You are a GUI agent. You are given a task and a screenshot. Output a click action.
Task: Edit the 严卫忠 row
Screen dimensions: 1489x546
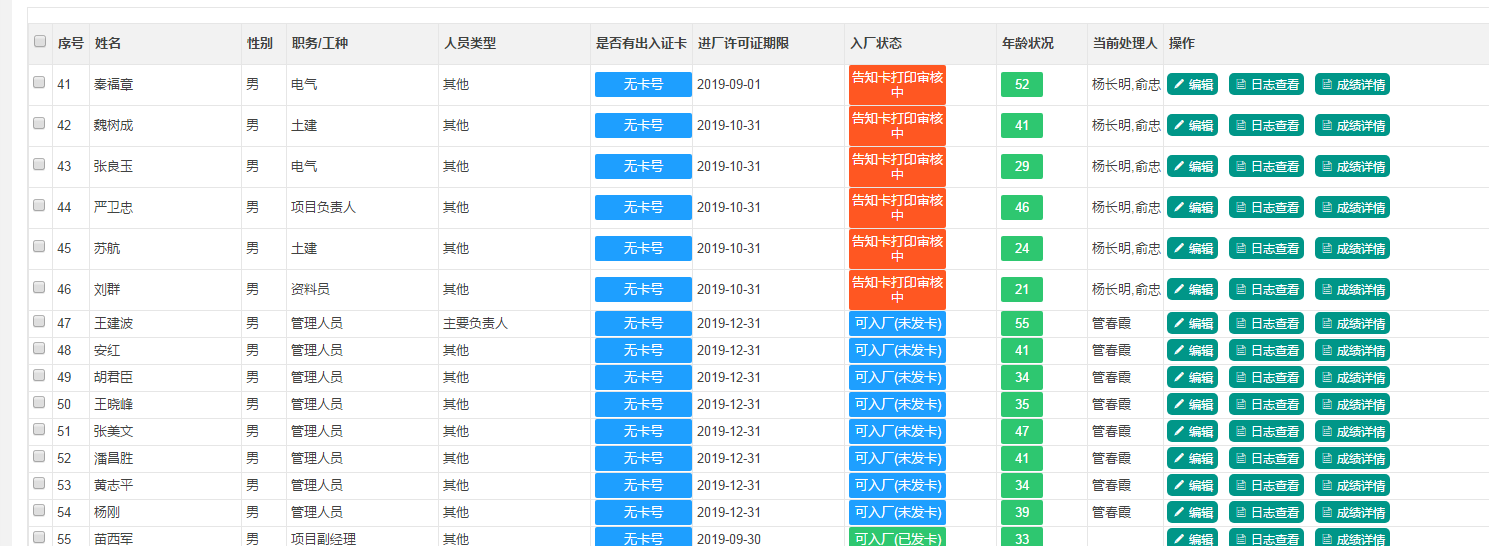point(1192,207)
